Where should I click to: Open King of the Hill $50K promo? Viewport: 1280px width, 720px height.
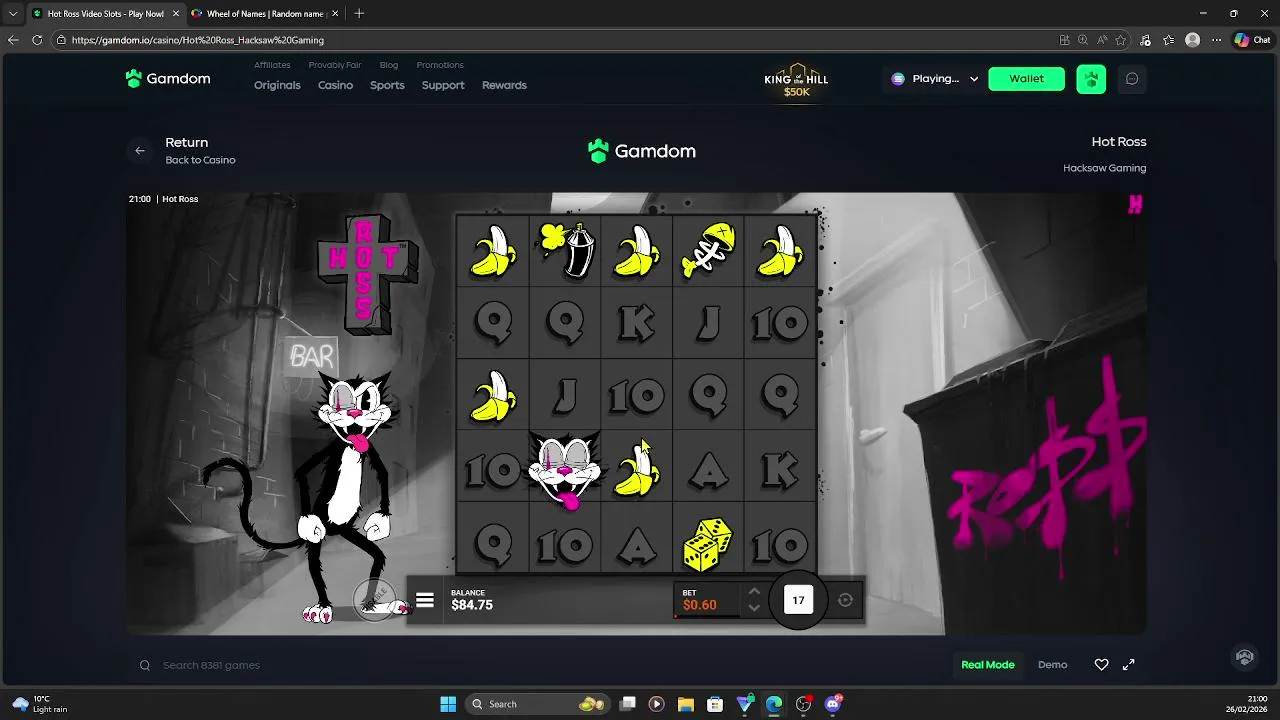point(796,80)
